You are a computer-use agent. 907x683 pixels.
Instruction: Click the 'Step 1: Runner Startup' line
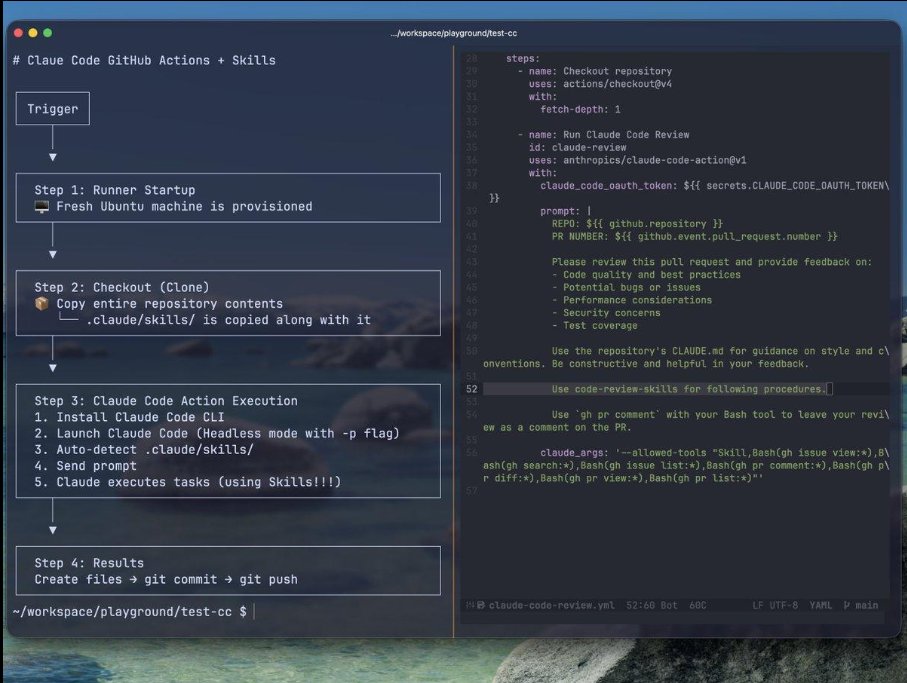pos(115,190)
